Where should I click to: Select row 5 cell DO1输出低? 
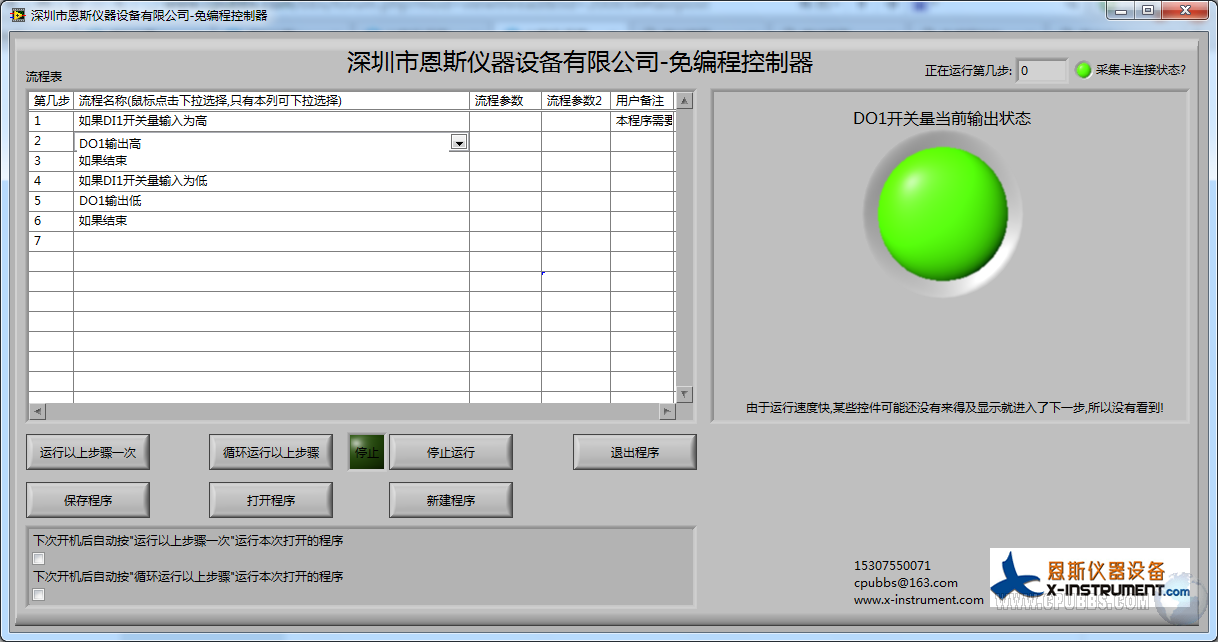(271, 201)
